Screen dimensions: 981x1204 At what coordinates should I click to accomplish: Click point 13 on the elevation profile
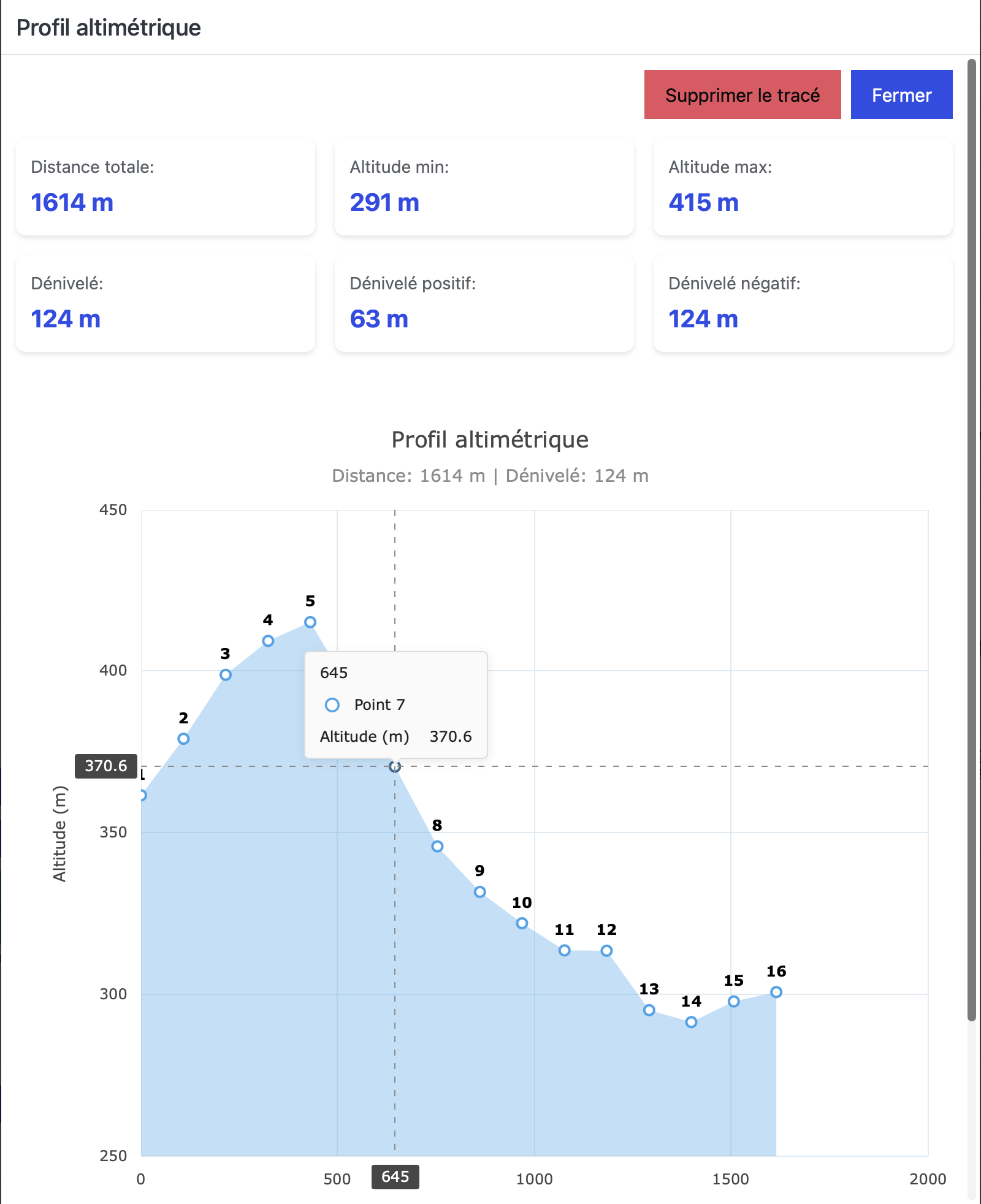649,1010
